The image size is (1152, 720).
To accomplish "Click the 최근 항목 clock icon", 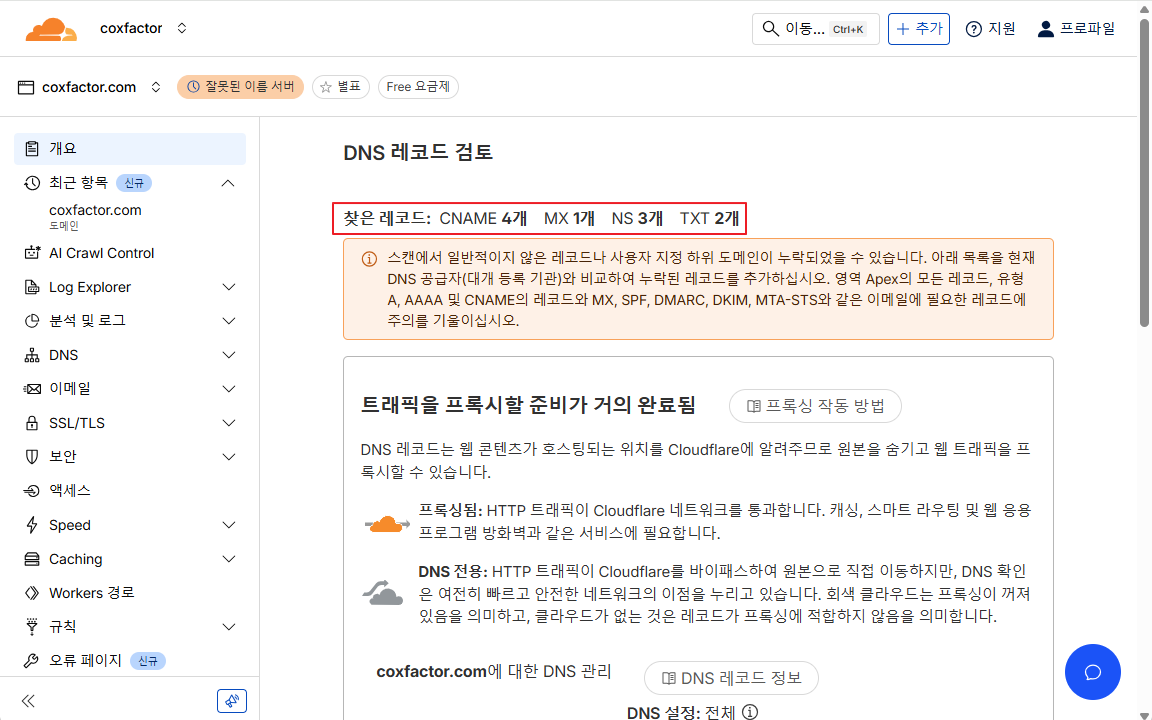I will tap(32, 183).
